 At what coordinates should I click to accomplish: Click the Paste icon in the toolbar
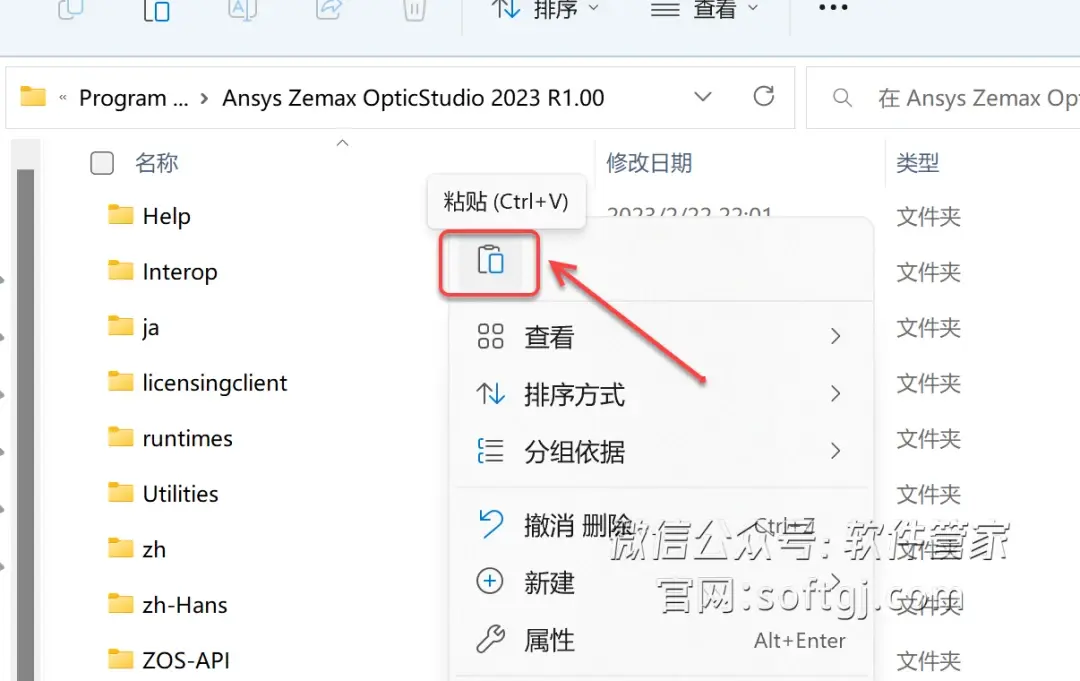click(156, 10)
